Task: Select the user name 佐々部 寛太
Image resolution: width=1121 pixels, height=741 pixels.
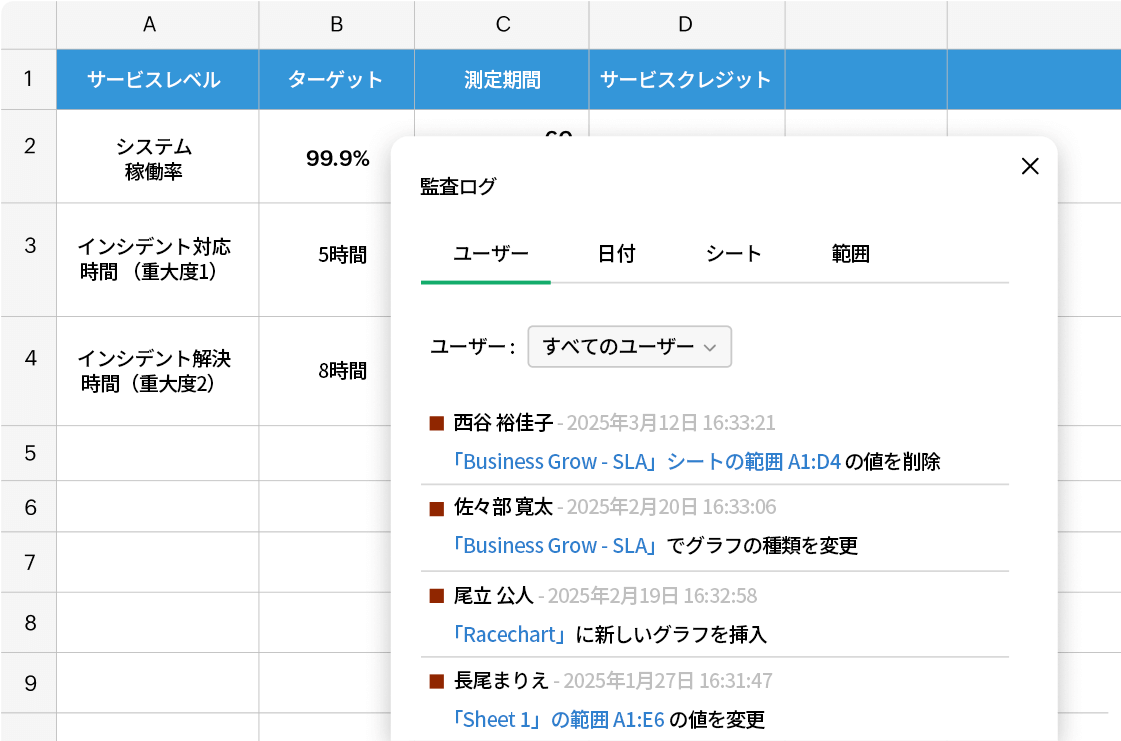Action: (503, 507)
